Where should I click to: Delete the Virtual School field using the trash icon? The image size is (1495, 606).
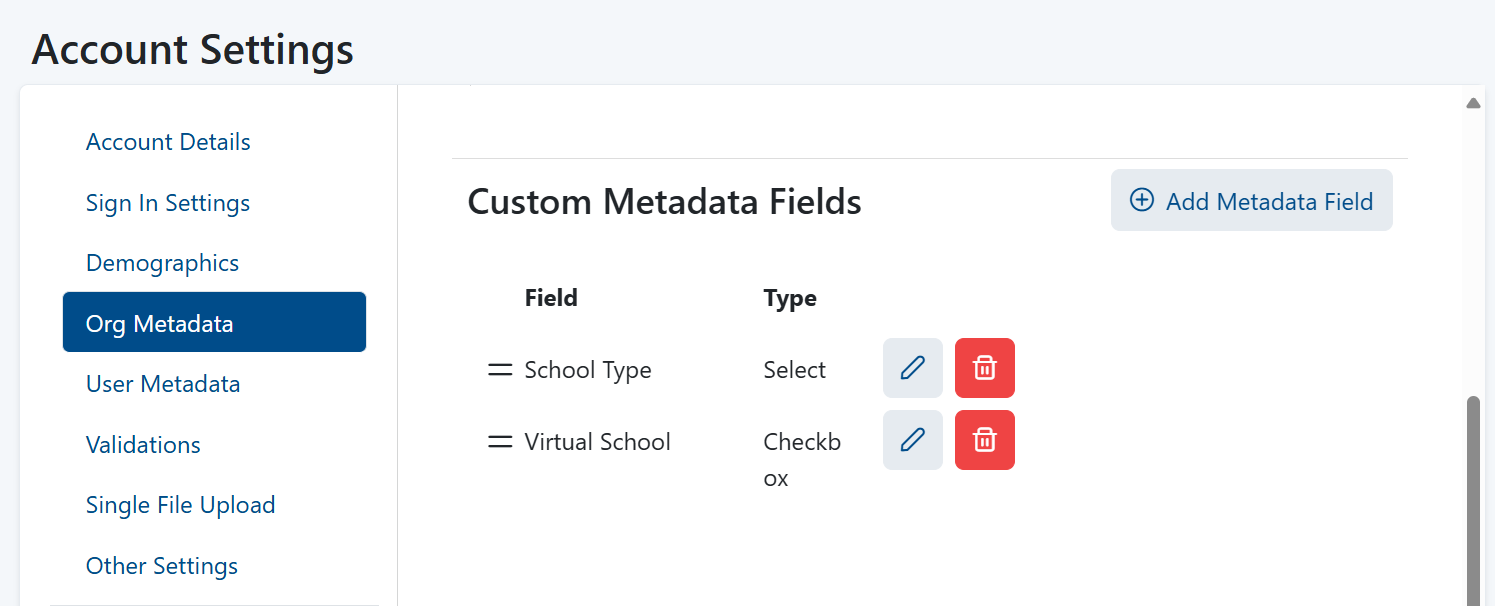tap(984, 440)
